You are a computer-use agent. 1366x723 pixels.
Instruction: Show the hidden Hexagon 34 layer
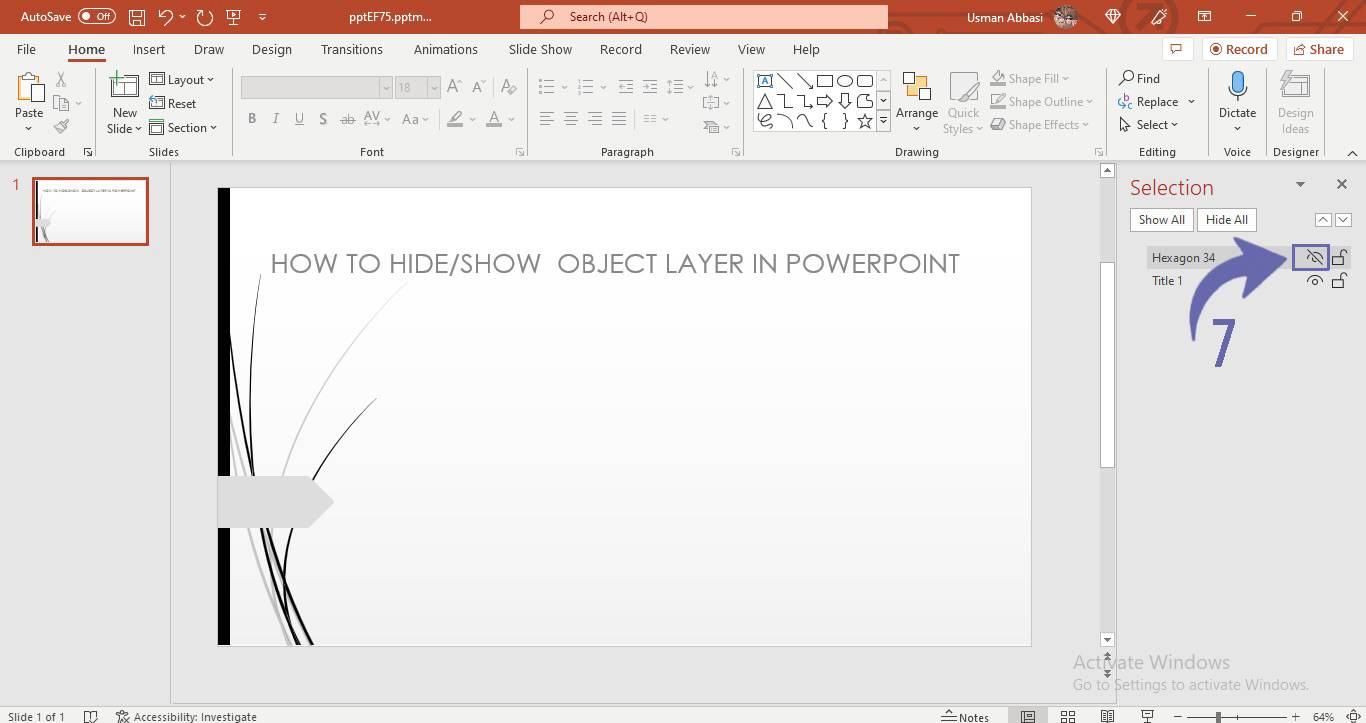(1315, 258)
